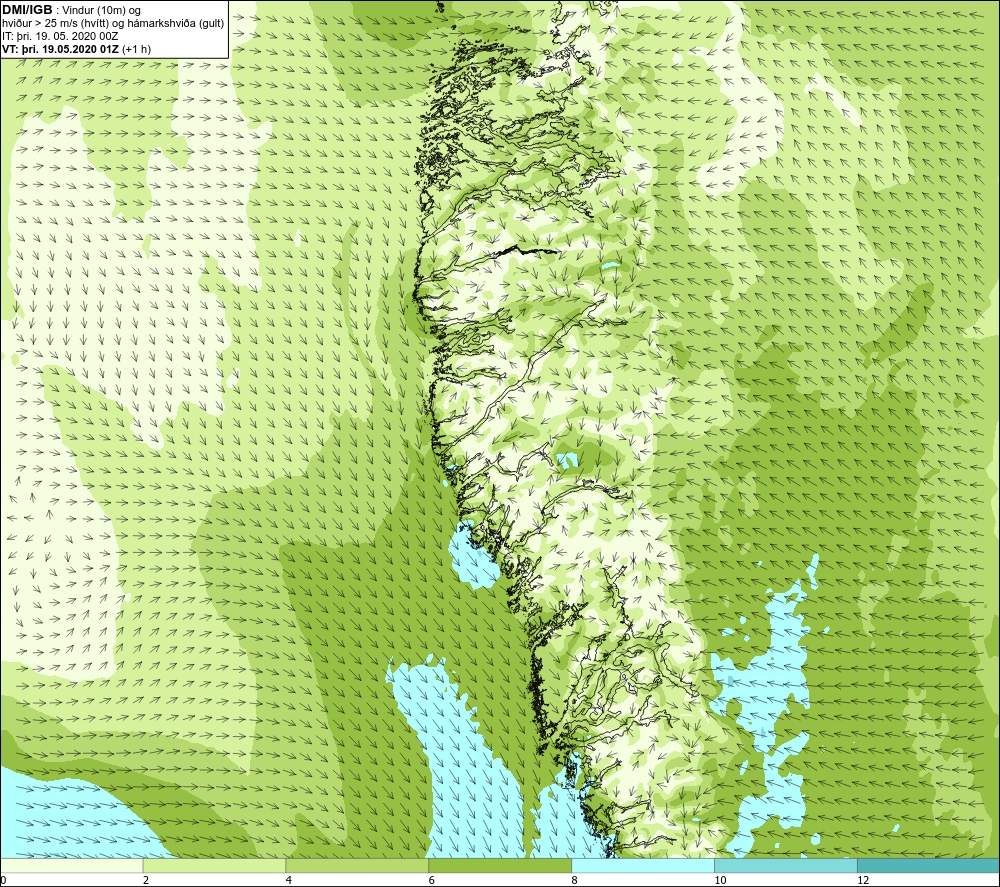
Task: Click the 'VT: þri. 19.05.2020 01Z' line
Action: coord(61,49)
